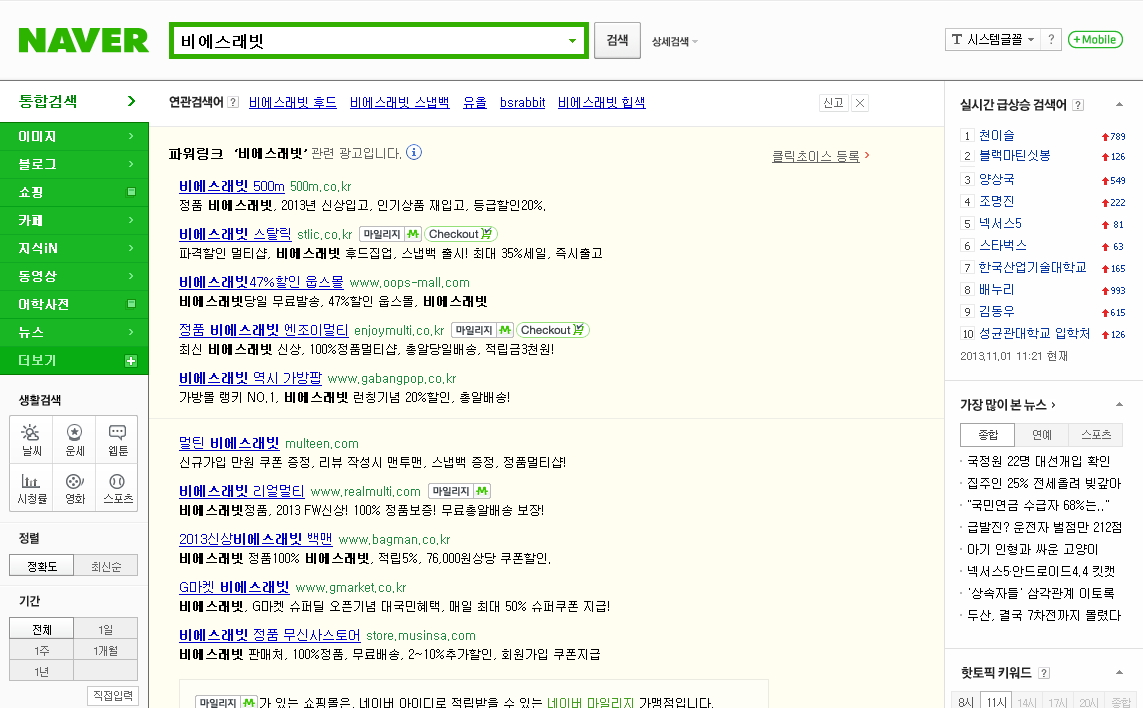Screen dimensions: 1143x708
Task: Collapse the 가장 많이 본 뉴스 panel
Action: pyautogui.click(x=1119, y=405)
